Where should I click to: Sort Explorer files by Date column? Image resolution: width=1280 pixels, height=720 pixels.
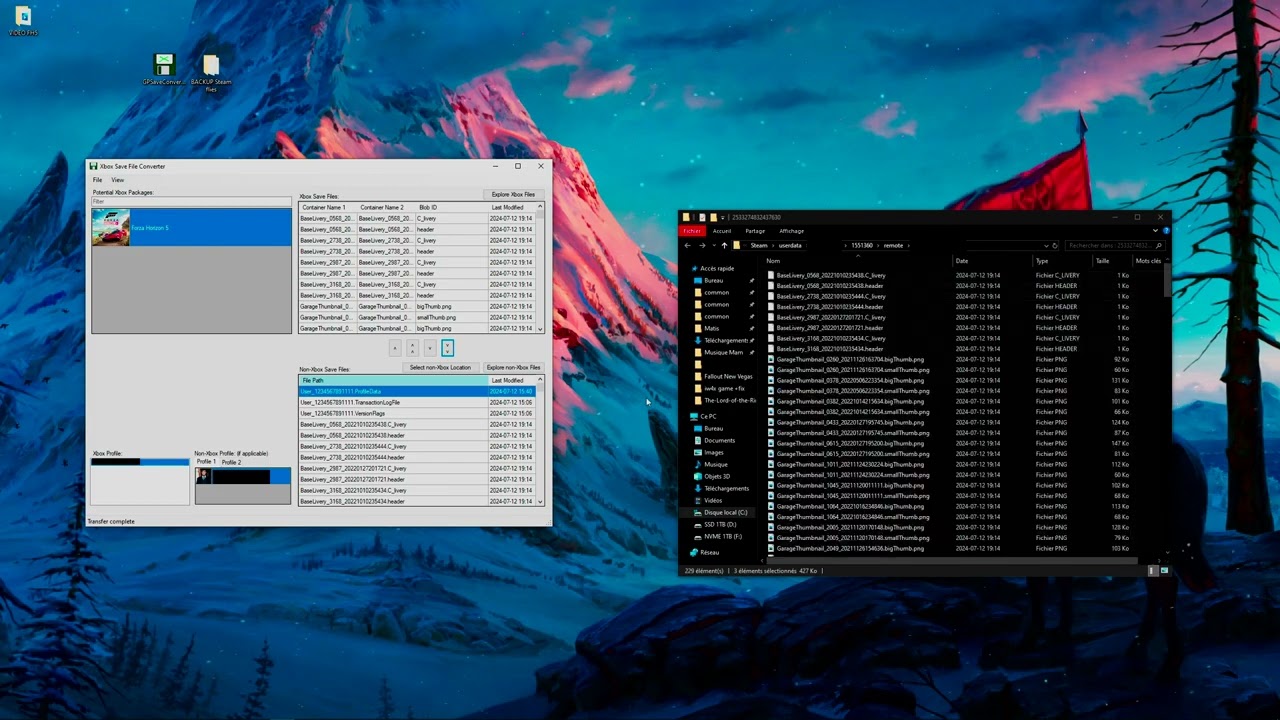click(x=961, y=261)
